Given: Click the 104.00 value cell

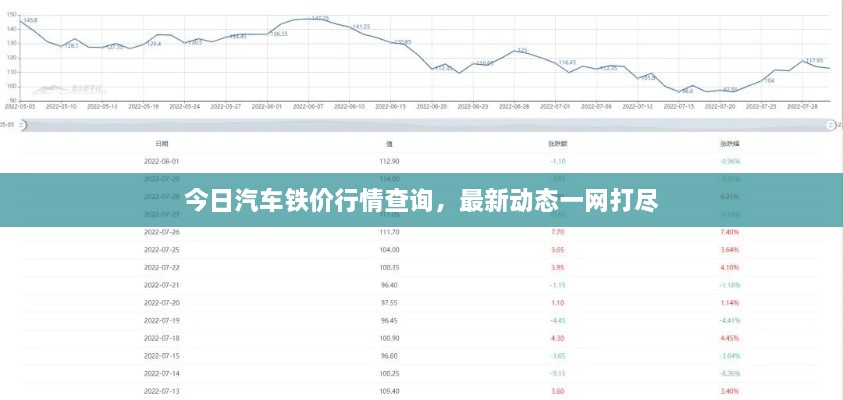Looking at the screenshot, I should point(389,249).
